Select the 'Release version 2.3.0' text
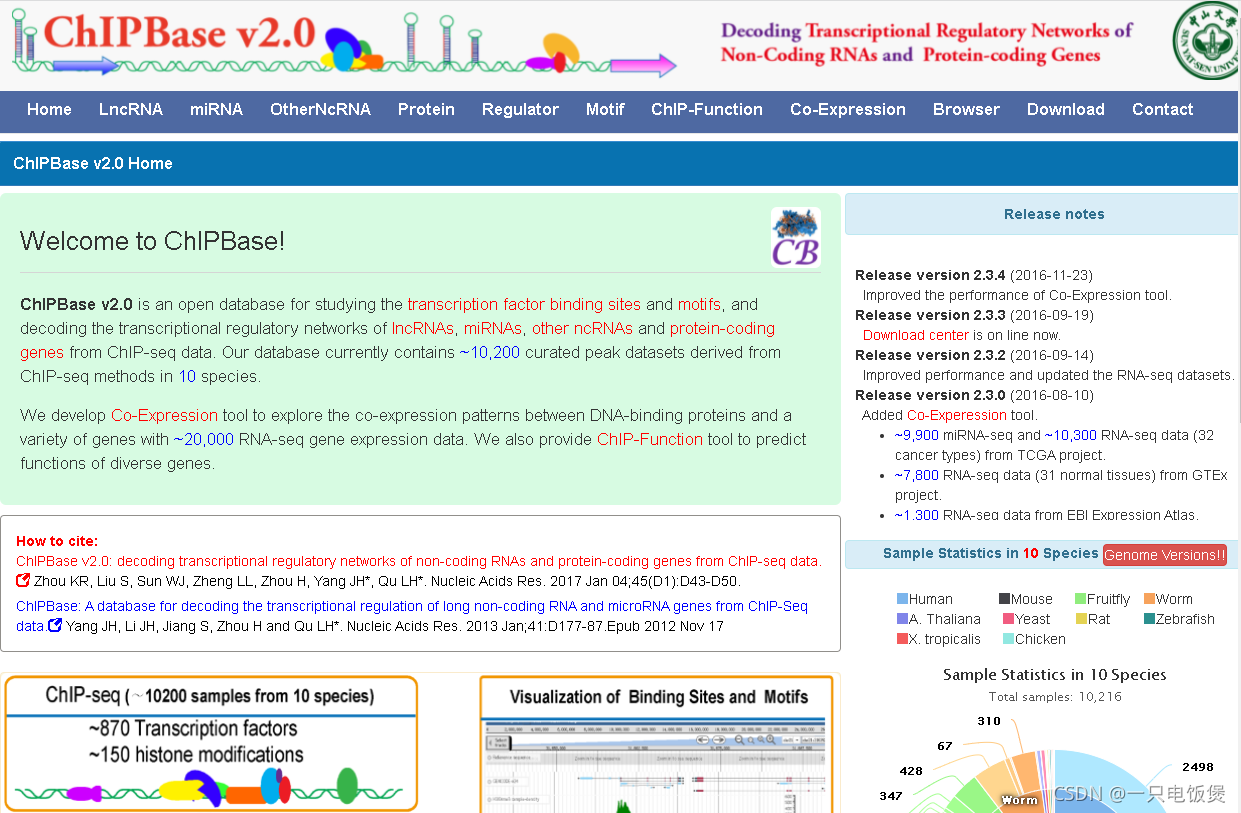1241x813 pixels. coord(930,395)
